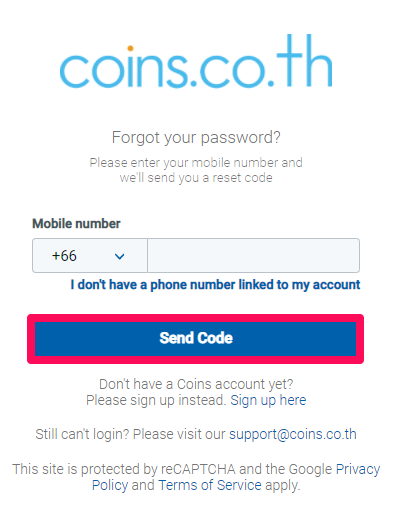The height and width of the screenshot is (521, 395).
Task: Open the Terms of Service link
Action: pyautogui.click(x=210, y=485)
